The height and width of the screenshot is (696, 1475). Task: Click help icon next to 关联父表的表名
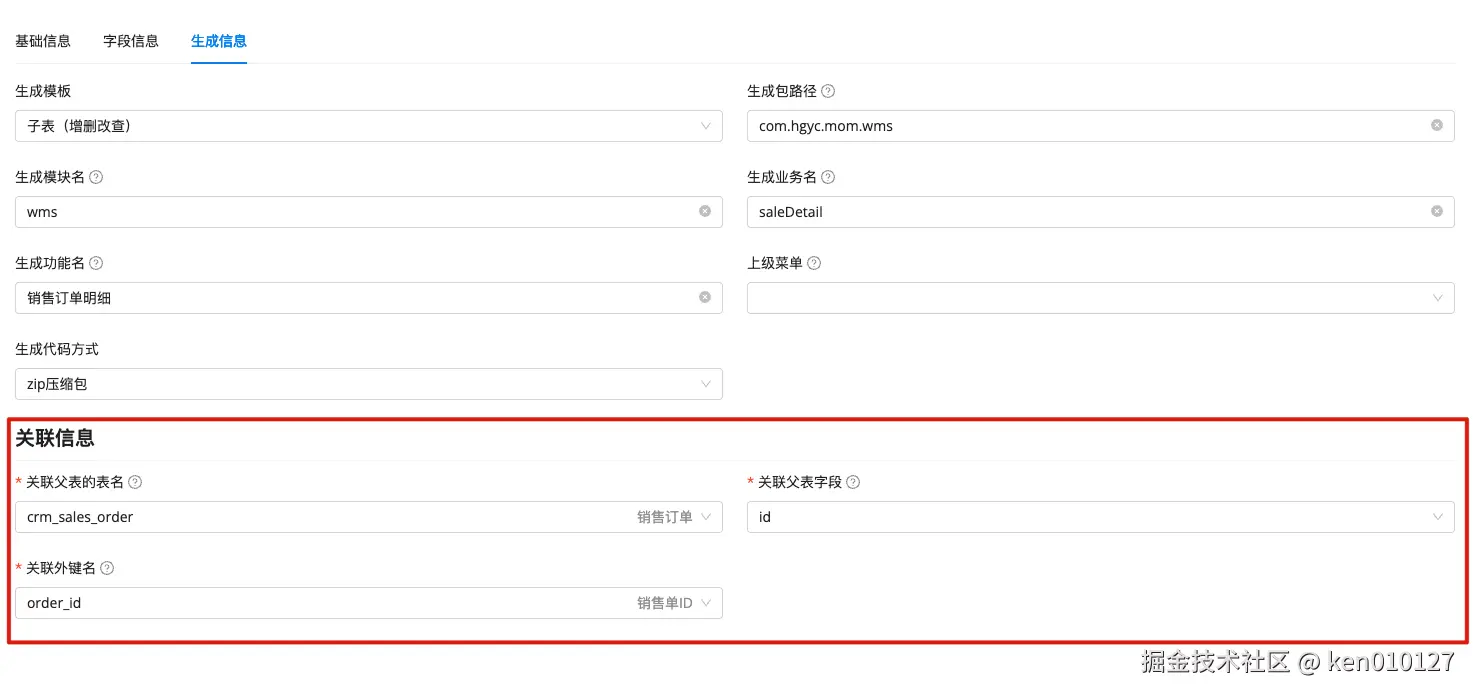(135, 482)
